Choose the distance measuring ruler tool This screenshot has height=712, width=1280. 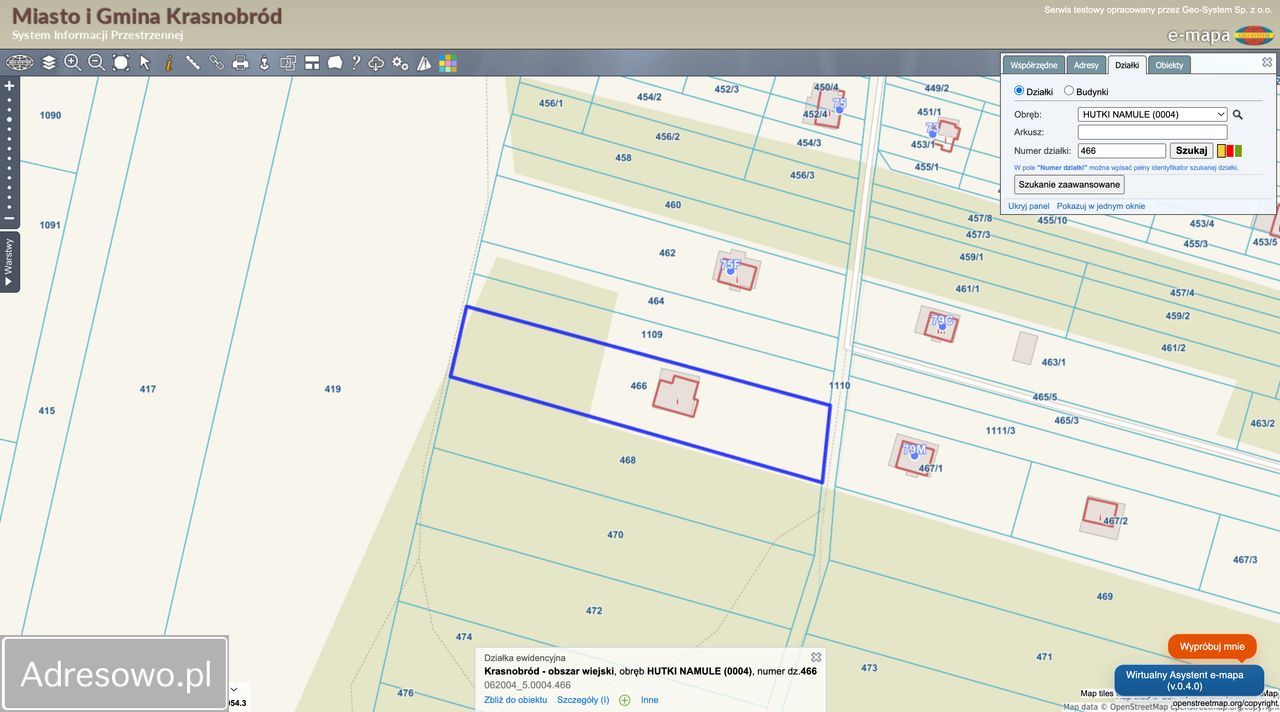(192, 63)
